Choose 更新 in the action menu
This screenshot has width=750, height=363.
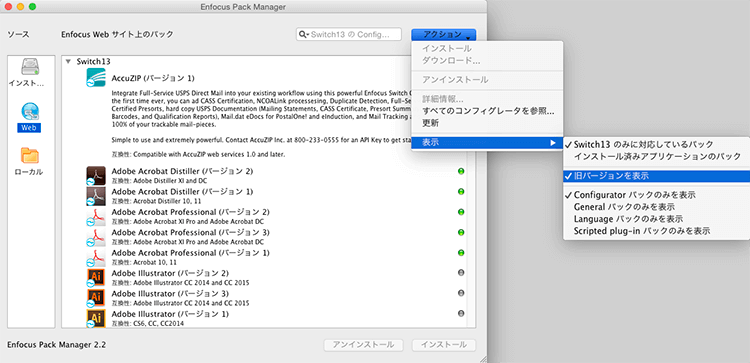[487, 123]
